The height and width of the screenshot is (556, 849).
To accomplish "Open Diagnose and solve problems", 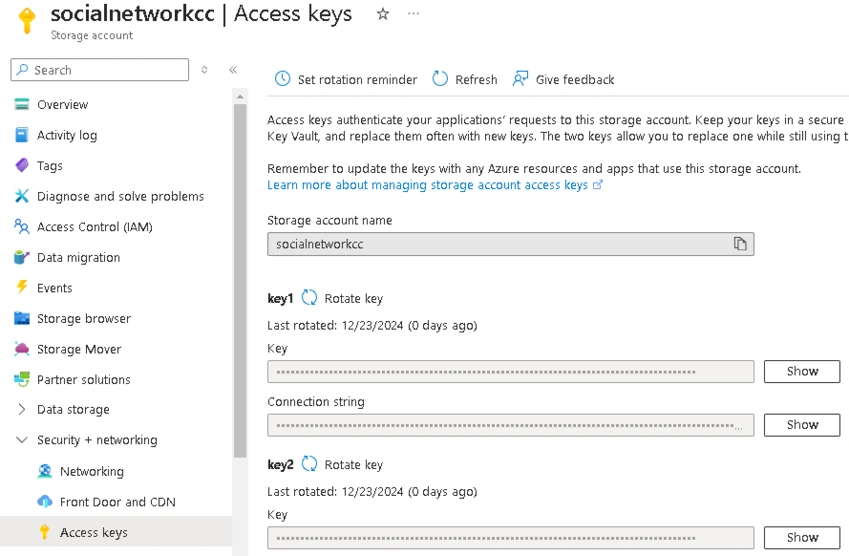I will (120, 197).
